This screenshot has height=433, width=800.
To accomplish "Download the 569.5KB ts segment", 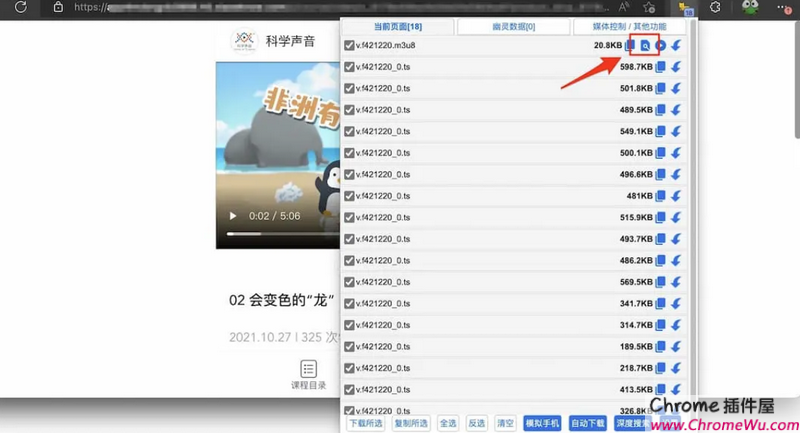I will pos(677,282).
